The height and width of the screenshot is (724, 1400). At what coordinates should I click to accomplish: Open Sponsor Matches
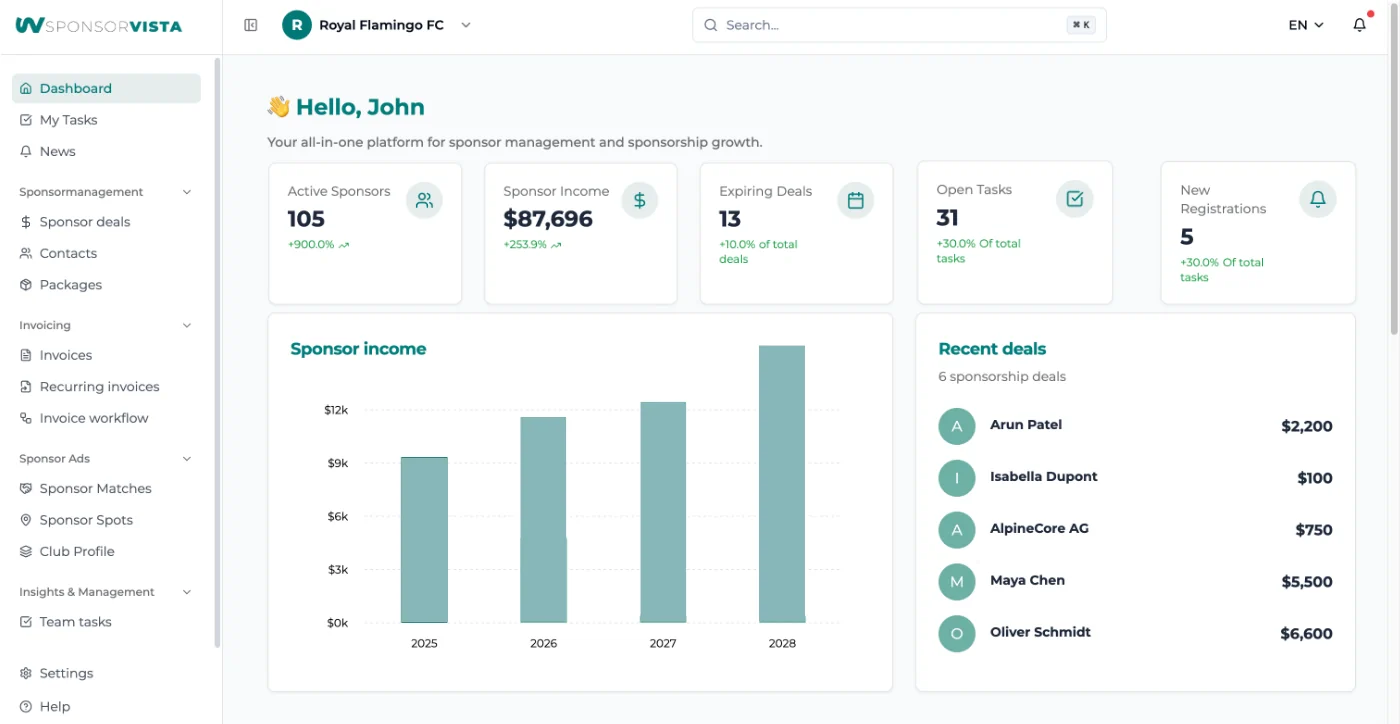[94, 488]
